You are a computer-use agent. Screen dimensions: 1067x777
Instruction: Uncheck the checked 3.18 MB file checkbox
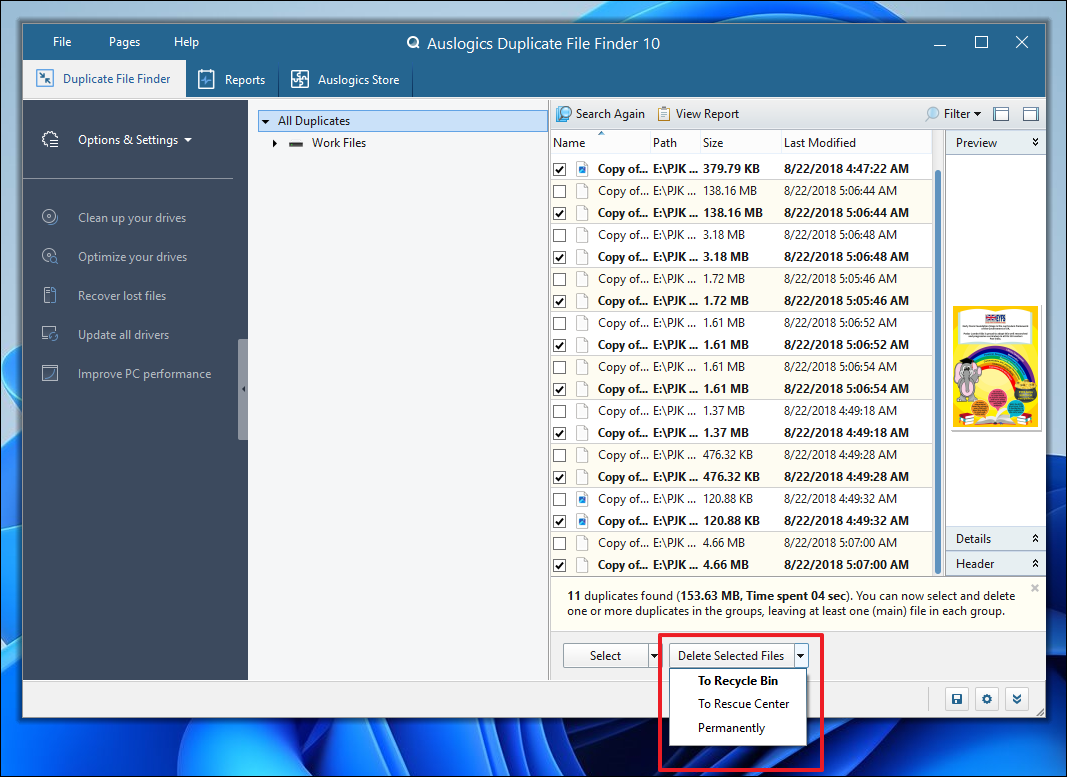click(559, 257)
